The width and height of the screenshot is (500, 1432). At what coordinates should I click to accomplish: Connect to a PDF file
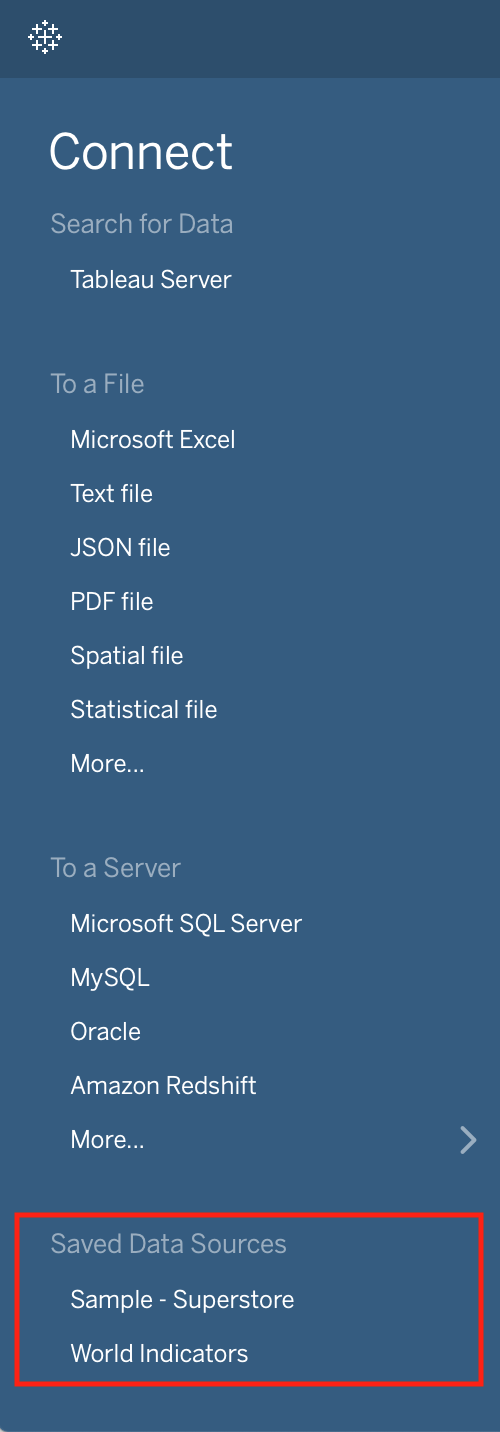(x=112, y=602)
